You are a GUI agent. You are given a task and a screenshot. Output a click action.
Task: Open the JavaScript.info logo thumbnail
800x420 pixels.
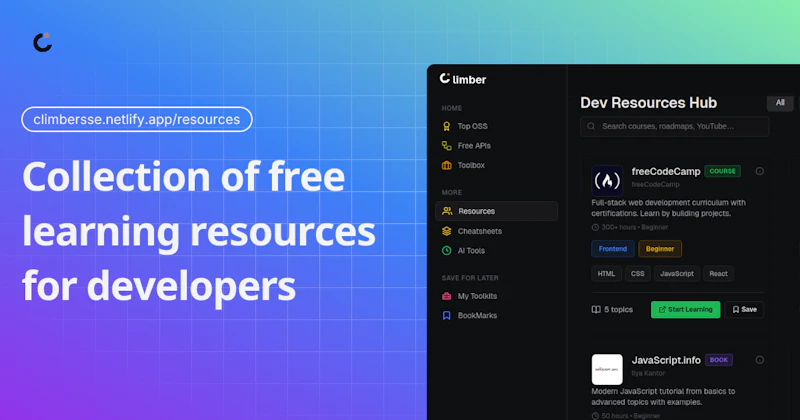pos(607,369)
